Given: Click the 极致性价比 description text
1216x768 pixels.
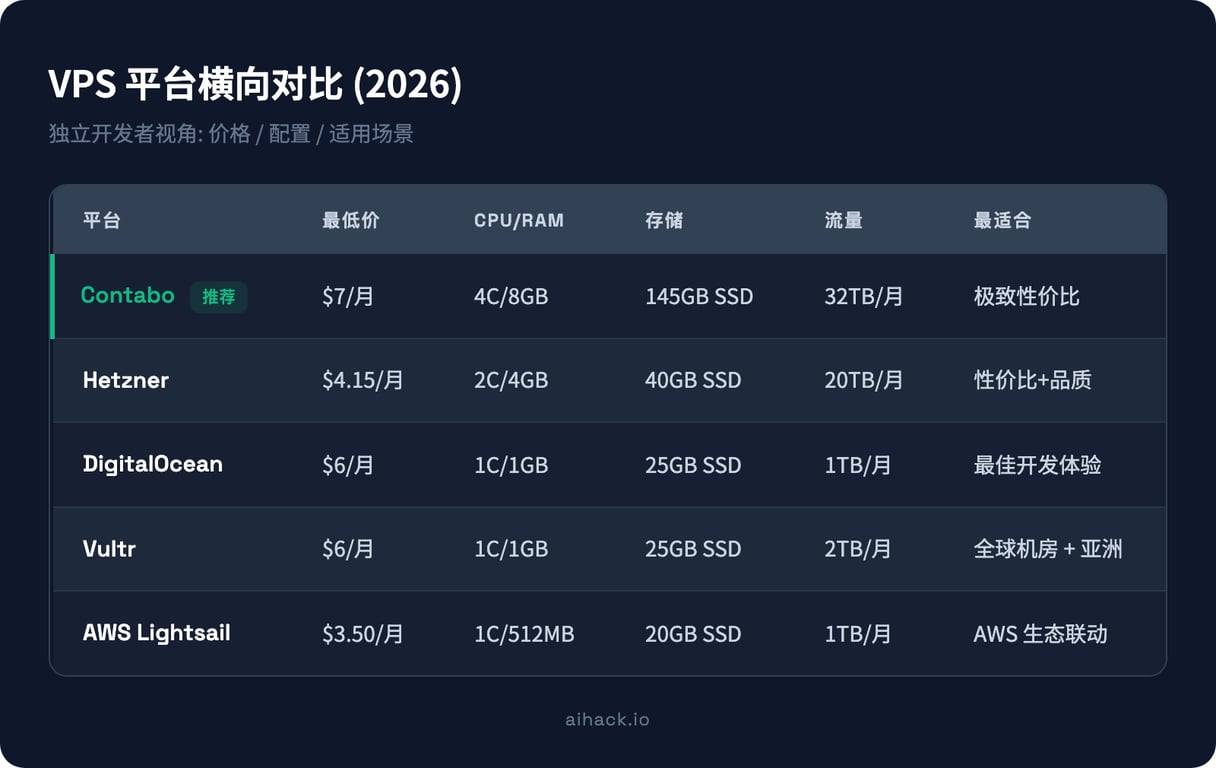Looking at the screenshot, I should 1025,296.
